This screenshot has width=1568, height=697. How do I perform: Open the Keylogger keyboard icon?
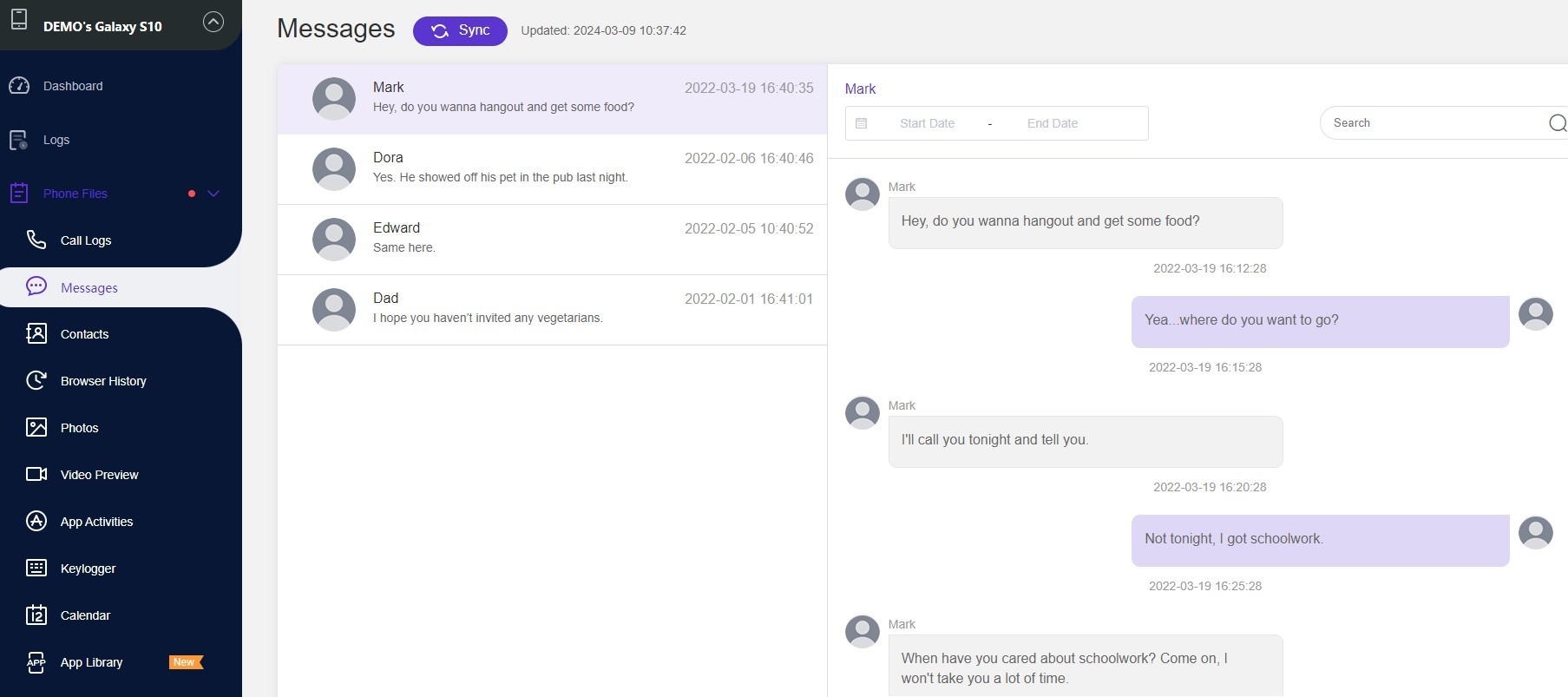coord(36,568)
